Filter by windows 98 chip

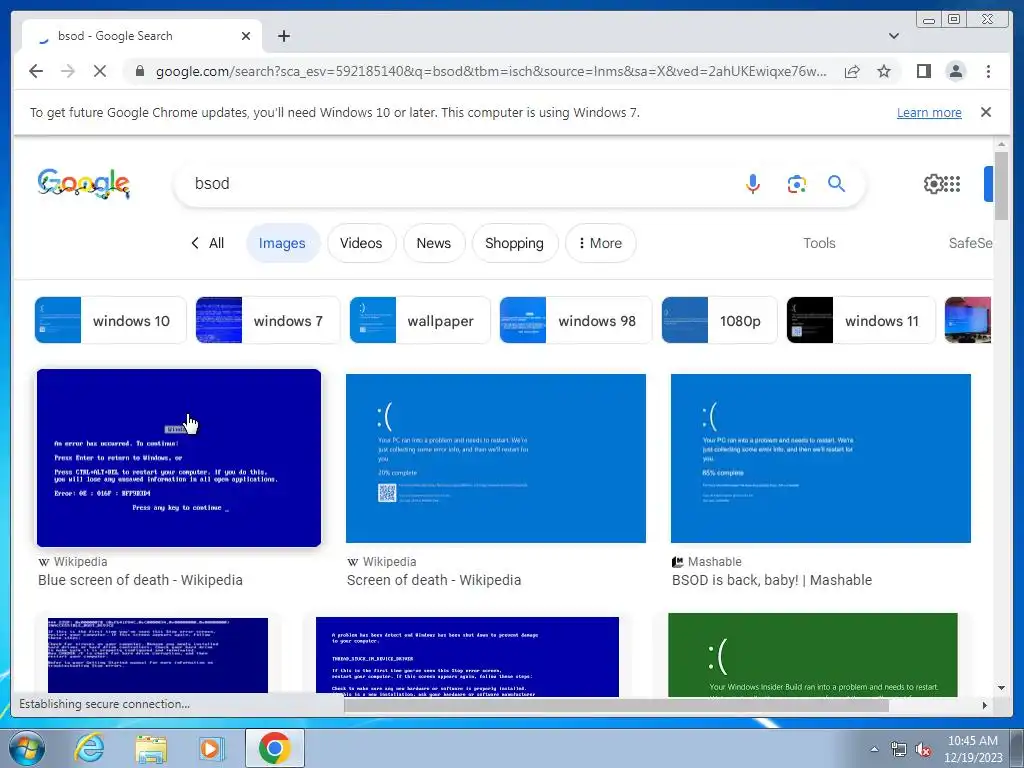(x=575, y=320)
